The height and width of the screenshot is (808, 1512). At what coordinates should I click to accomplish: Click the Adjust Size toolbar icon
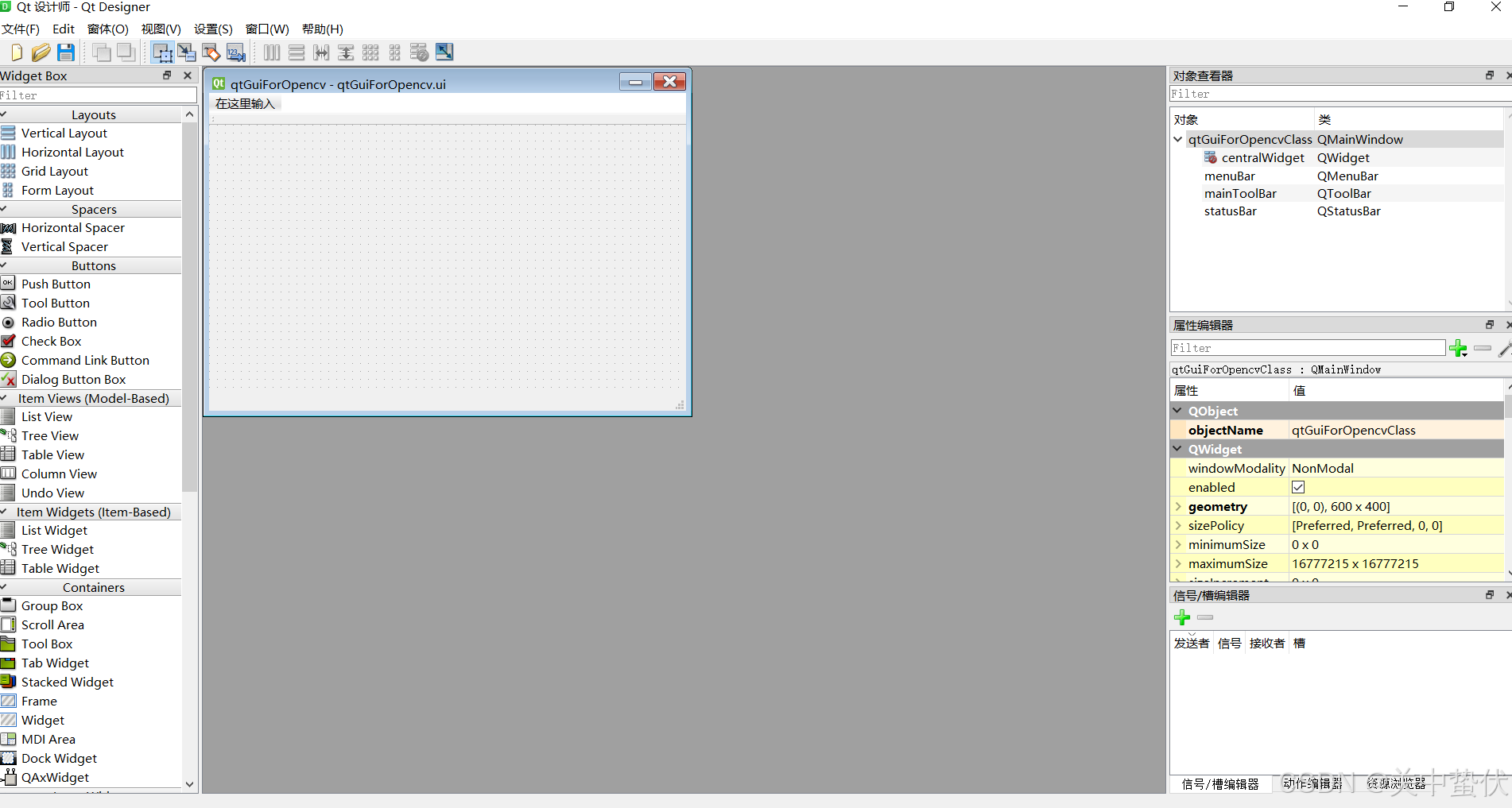point(444,52)
